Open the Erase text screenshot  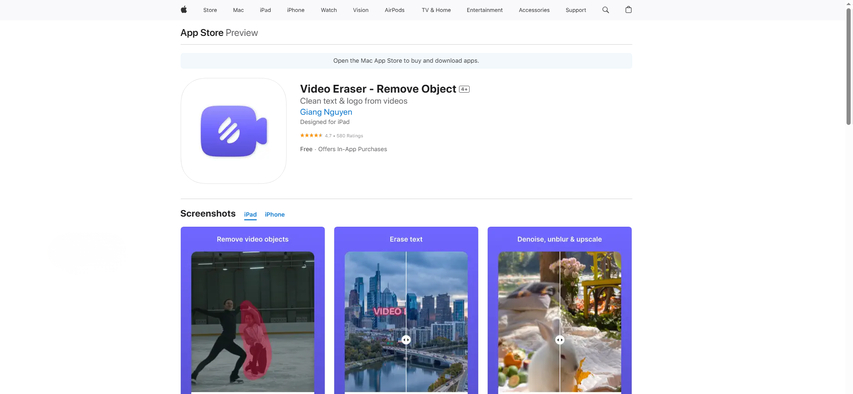coord(406,310)
